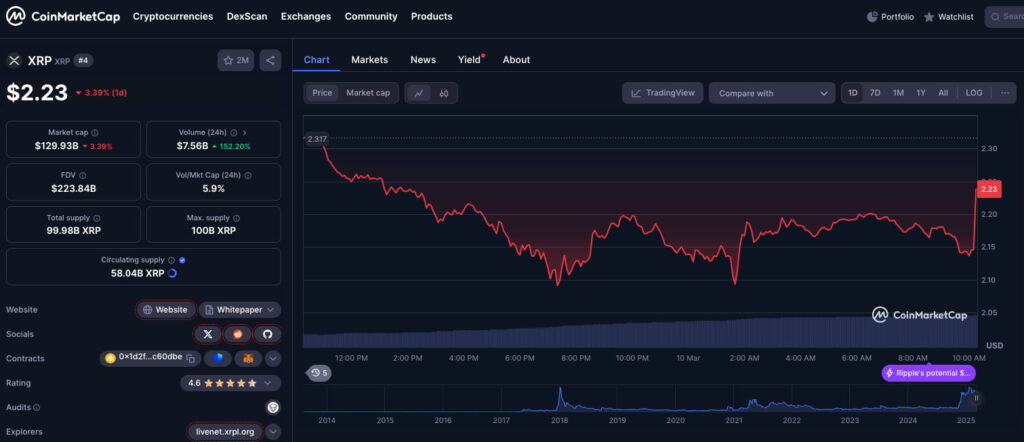
Task: Select the 1D timeframe
Action: click(853, 93)
